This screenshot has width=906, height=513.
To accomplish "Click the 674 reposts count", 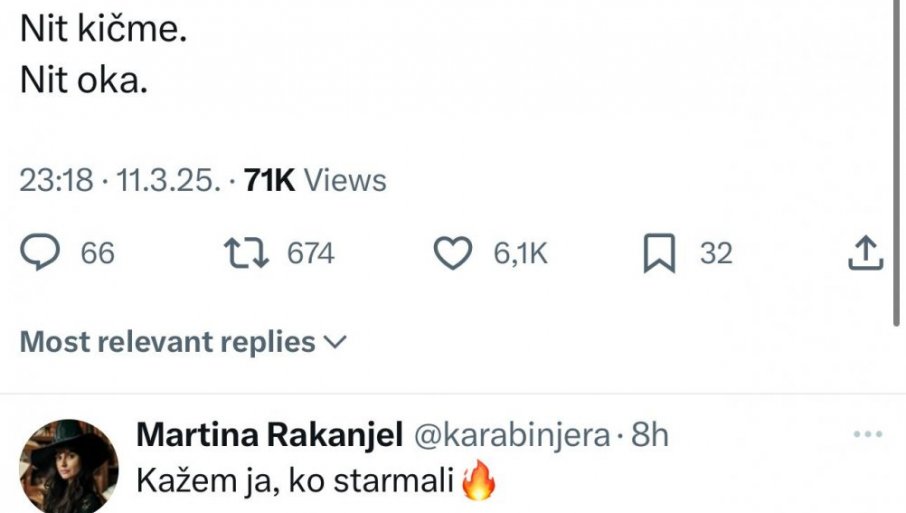I will click(x=310, y=254).
